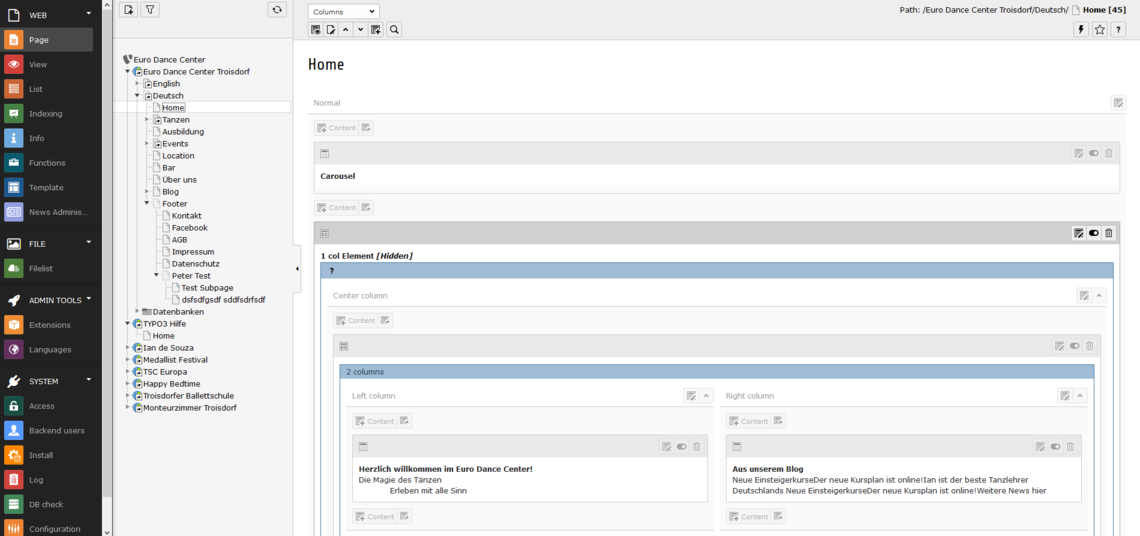This screenshot has height=536, width=1140.
Task: Open the Columns view dropdown
Action: click(343, 11)
